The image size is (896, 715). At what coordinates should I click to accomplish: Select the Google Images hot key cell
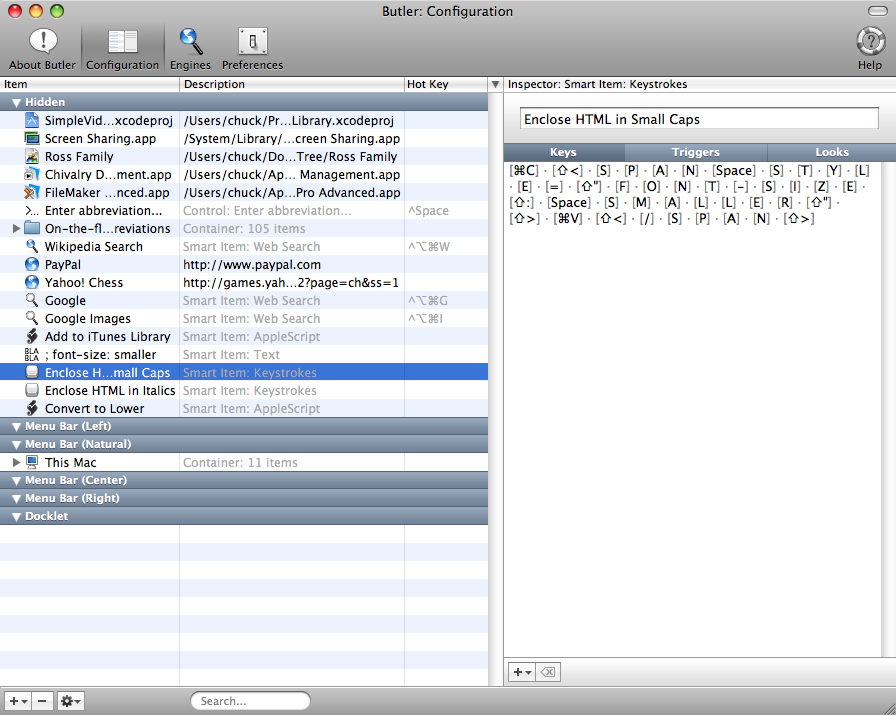click(x=446, y=318)
